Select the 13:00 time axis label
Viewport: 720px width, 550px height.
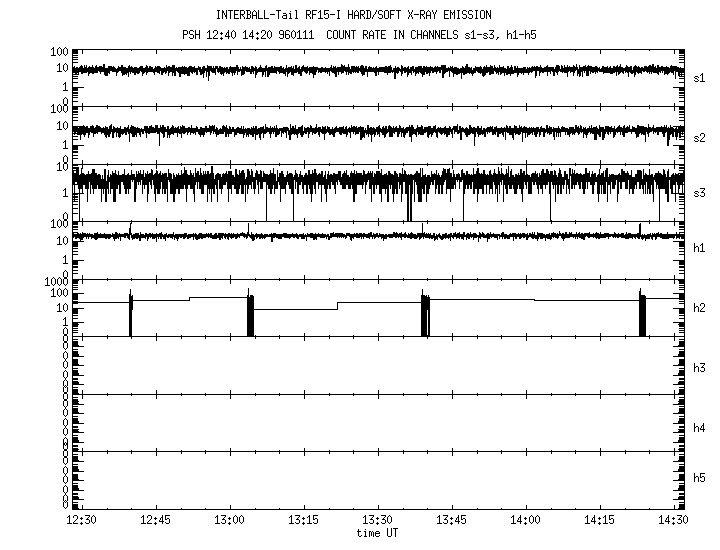[x=229, y=520]
